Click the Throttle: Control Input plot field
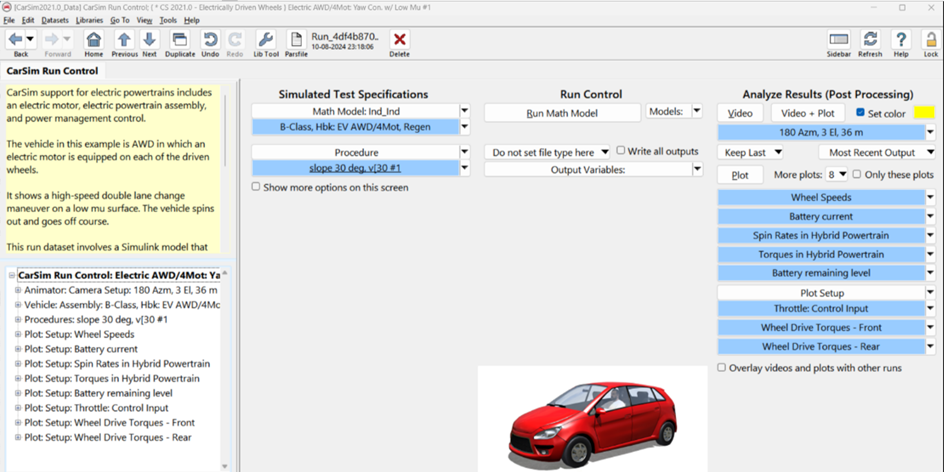This screenshot has width=944, height=472. (821, 308)
